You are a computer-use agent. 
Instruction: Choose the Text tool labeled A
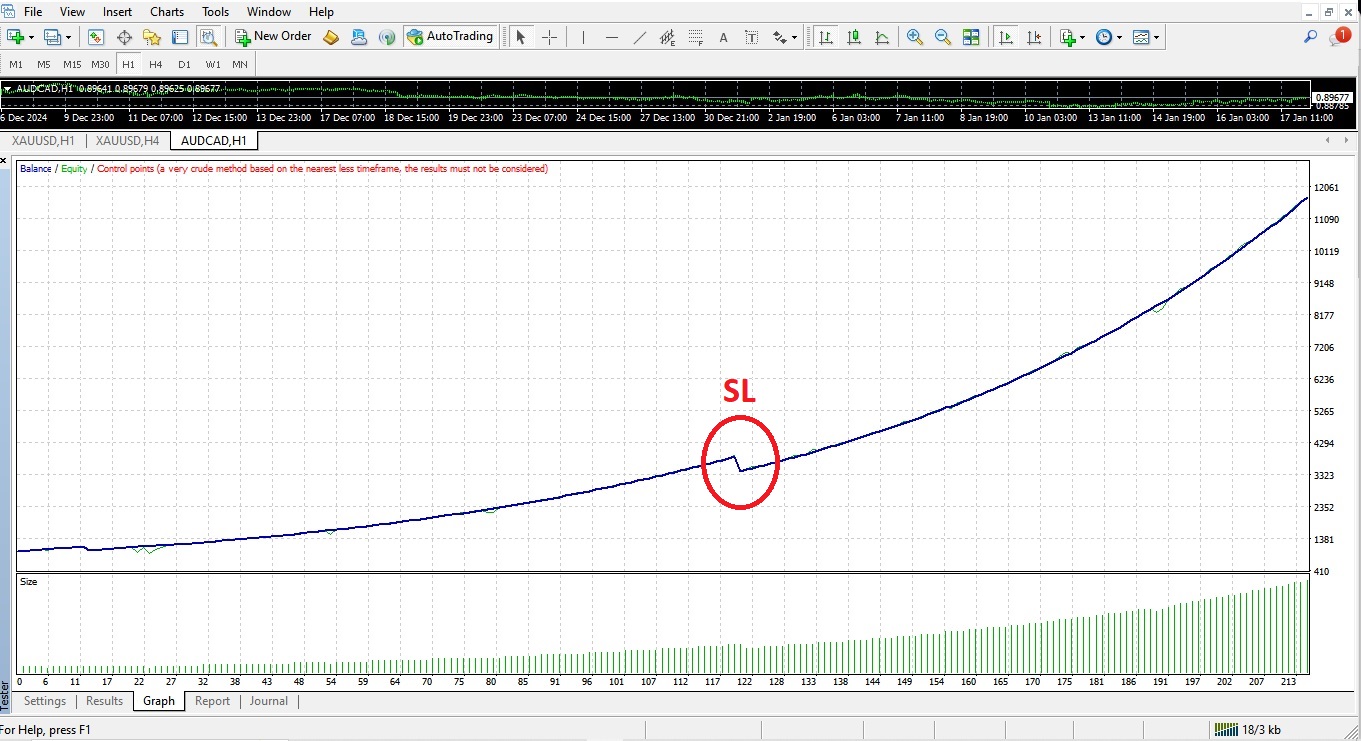tap(724, 37)
